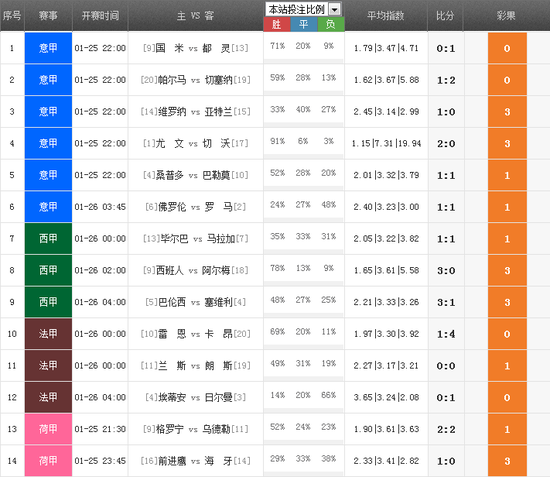Open the 日尔曼 team link
The height and width of the screenshot is (477, 550).
(x=219, y=397)
